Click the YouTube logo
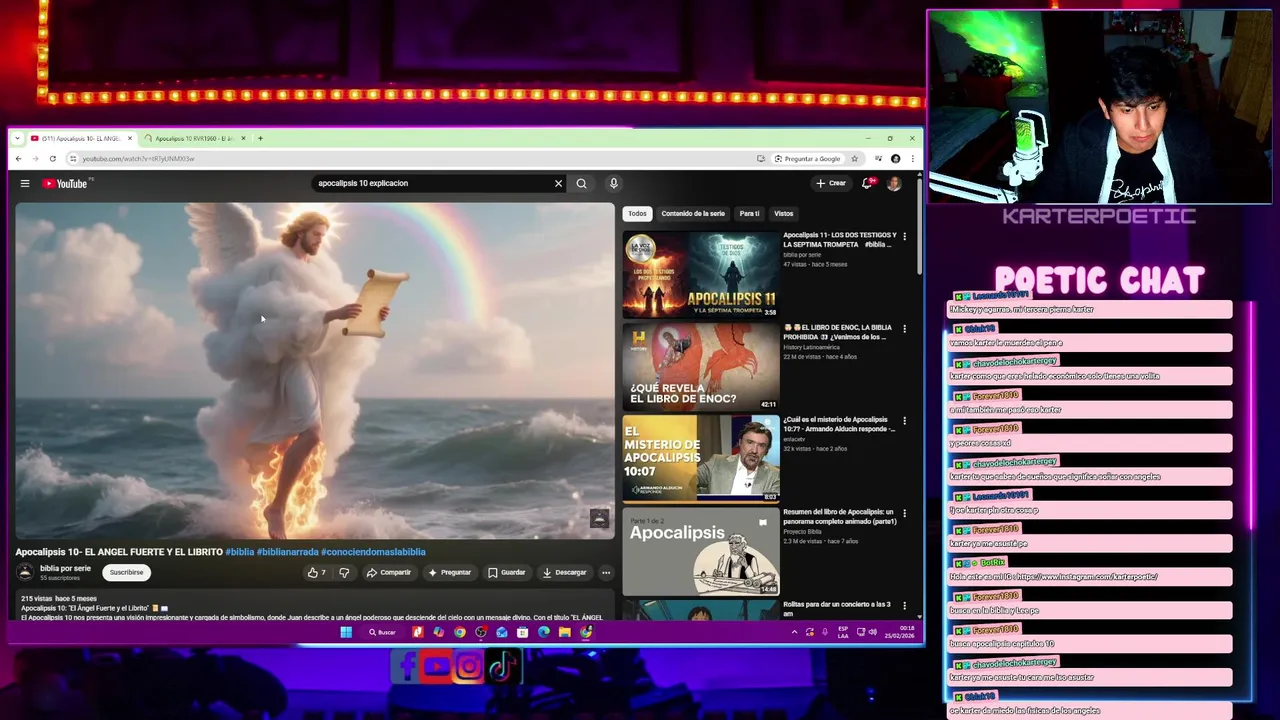This screenshot has height=720, width=1280. 65,183
